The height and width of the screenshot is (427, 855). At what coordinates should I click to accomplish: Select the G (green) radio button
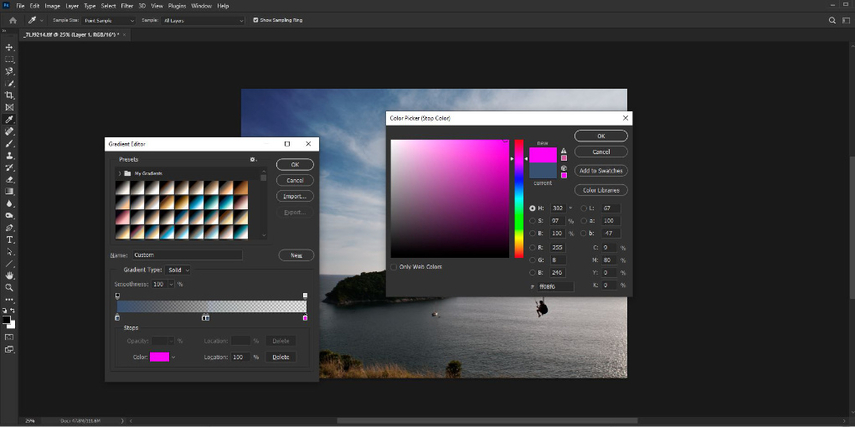(x=532, y=260)
